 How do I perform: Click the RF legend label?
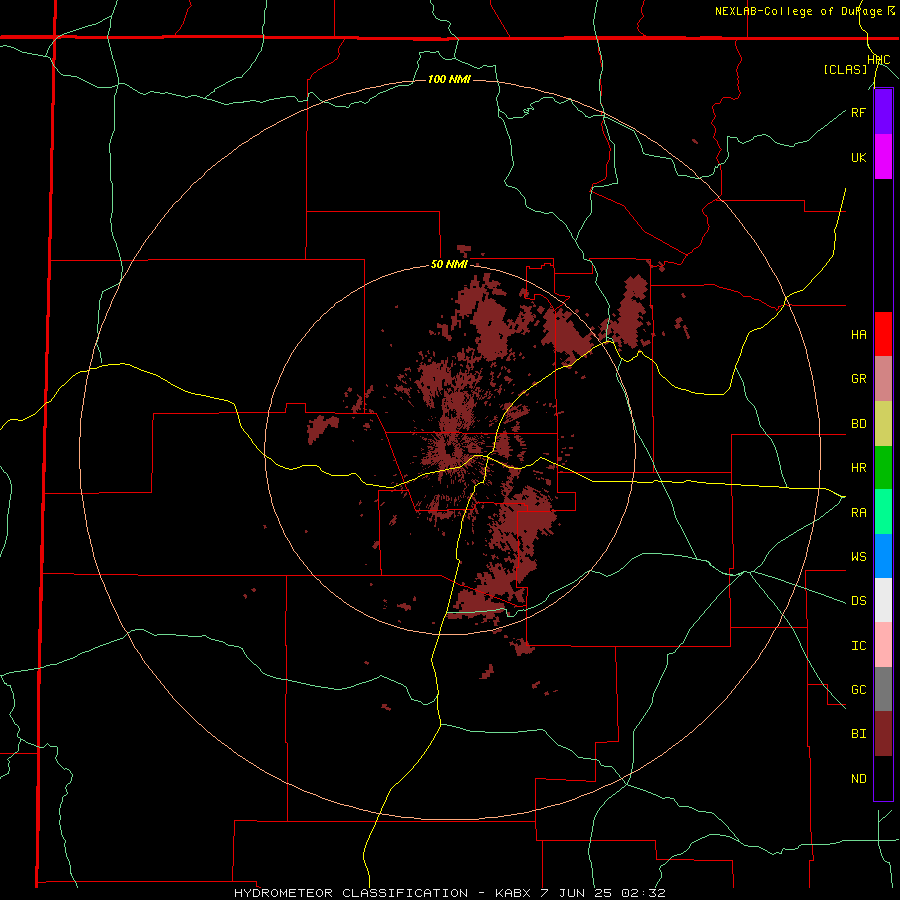click(x=858, y=112)
